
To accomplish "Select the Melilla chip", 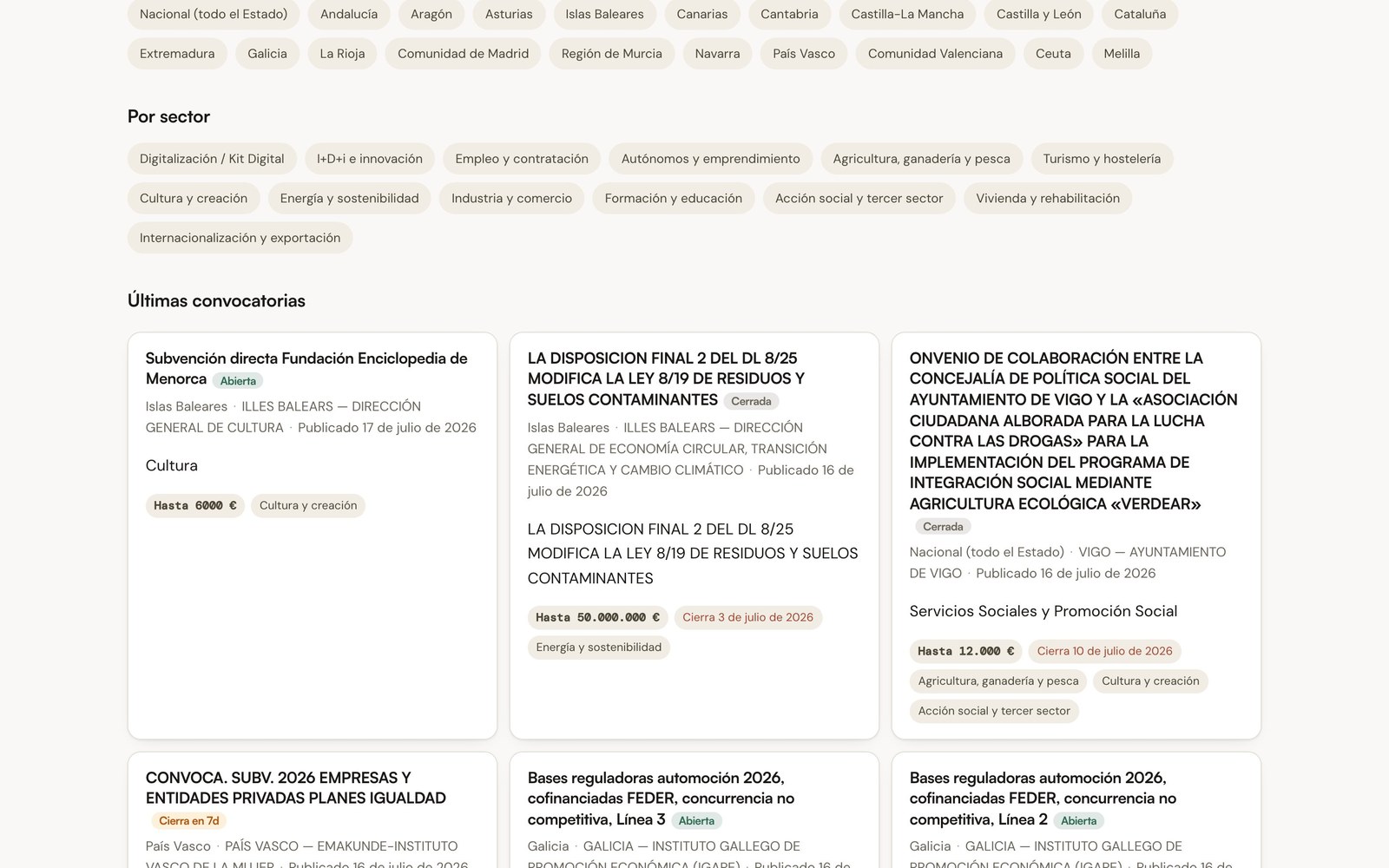I will [x=1122, y=54].
